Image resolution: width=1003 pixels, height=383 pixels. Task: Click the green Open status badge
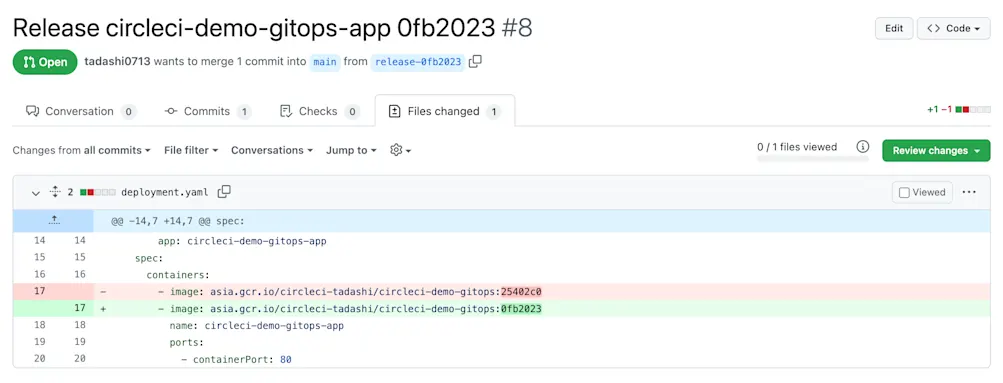pos(45,62)
